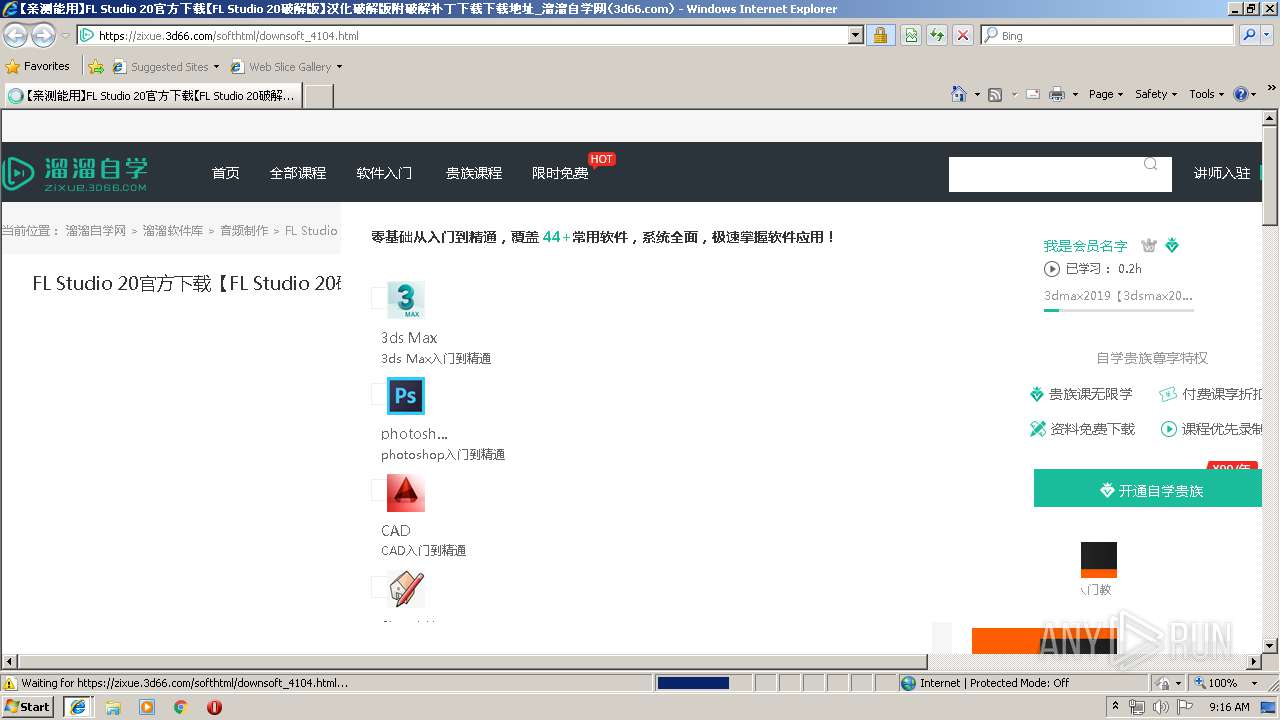Click the red Opera icon in taskbar
Screen dimensions: 1280x720
coord(214,707)
